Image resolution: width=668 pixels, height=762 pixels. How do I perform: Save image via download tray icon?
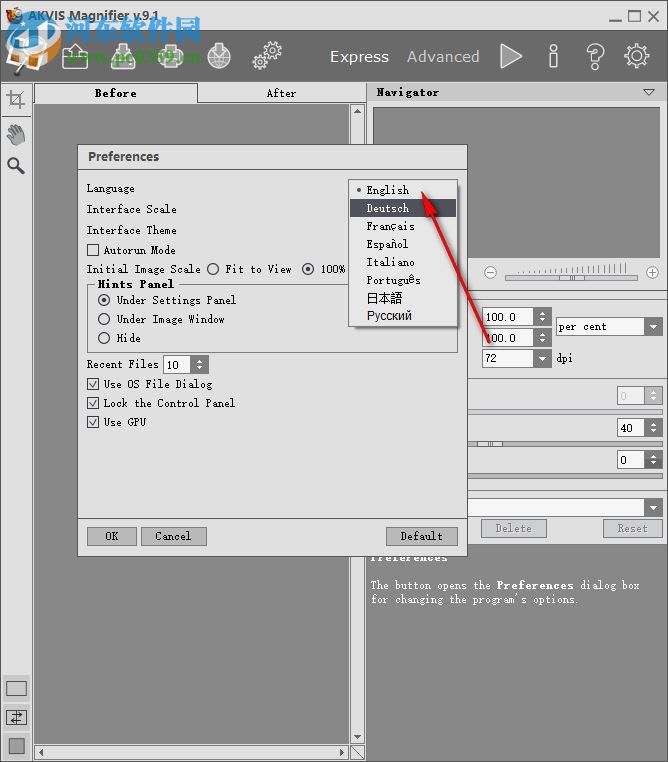(123, 56)
